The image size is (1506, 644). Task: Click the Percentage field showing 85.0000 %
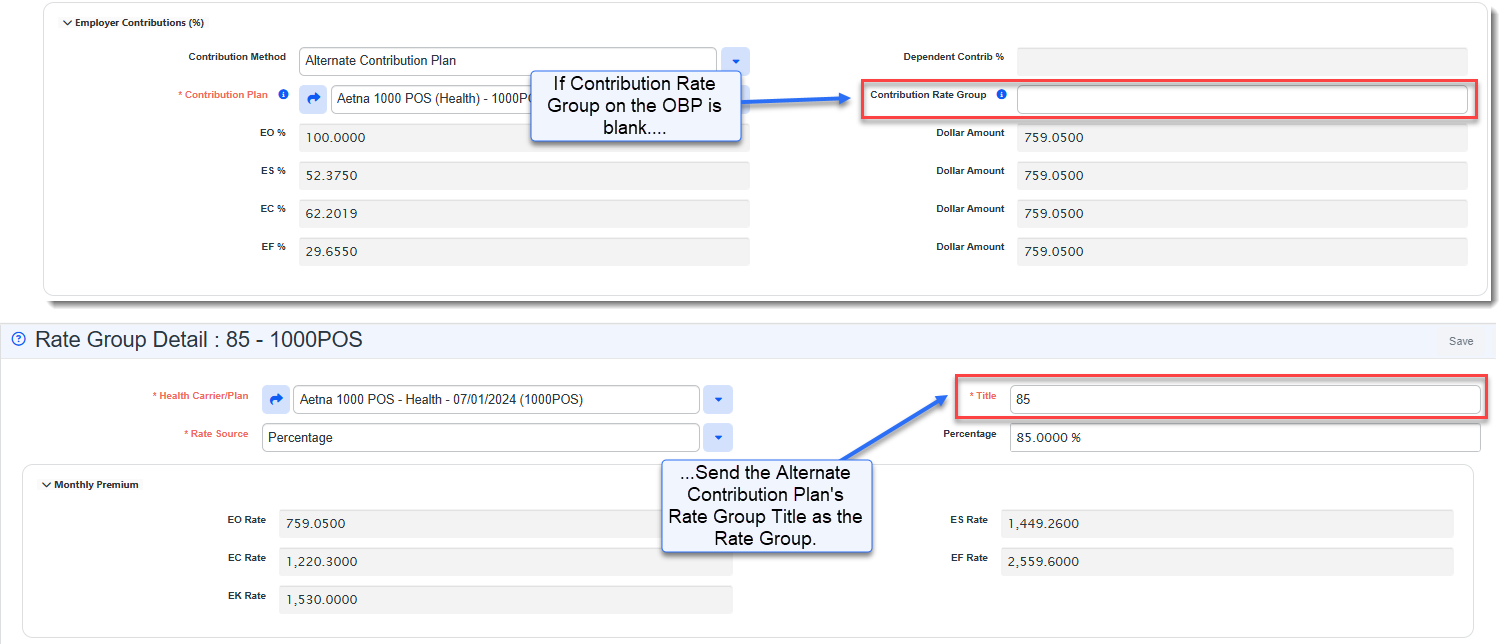coord(1244,438)
